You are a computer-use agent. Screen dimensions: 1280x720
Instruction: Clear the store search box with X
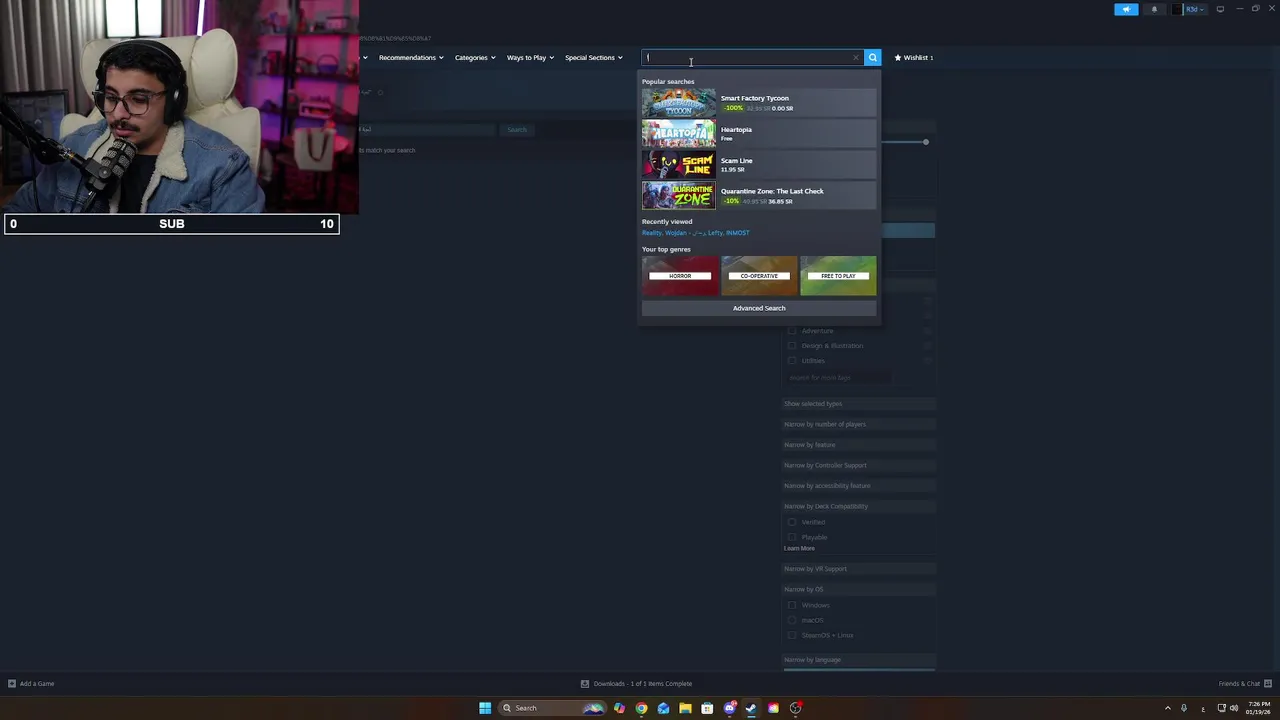[855, 57]
